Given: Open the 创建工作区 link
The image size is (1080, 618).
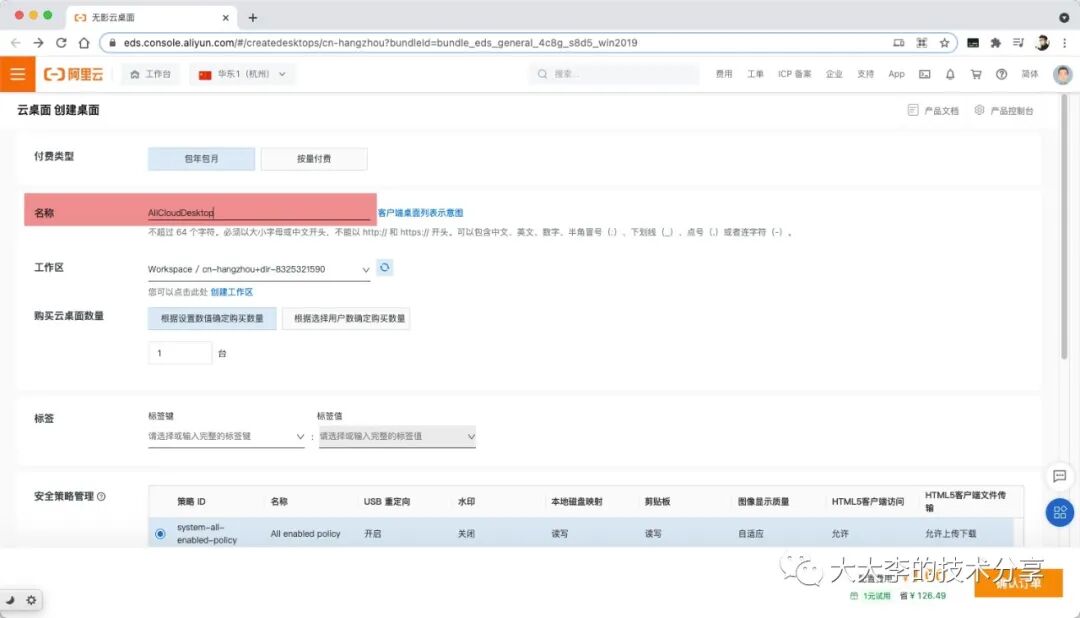Looking at the screenshot, I should [231, 292].
